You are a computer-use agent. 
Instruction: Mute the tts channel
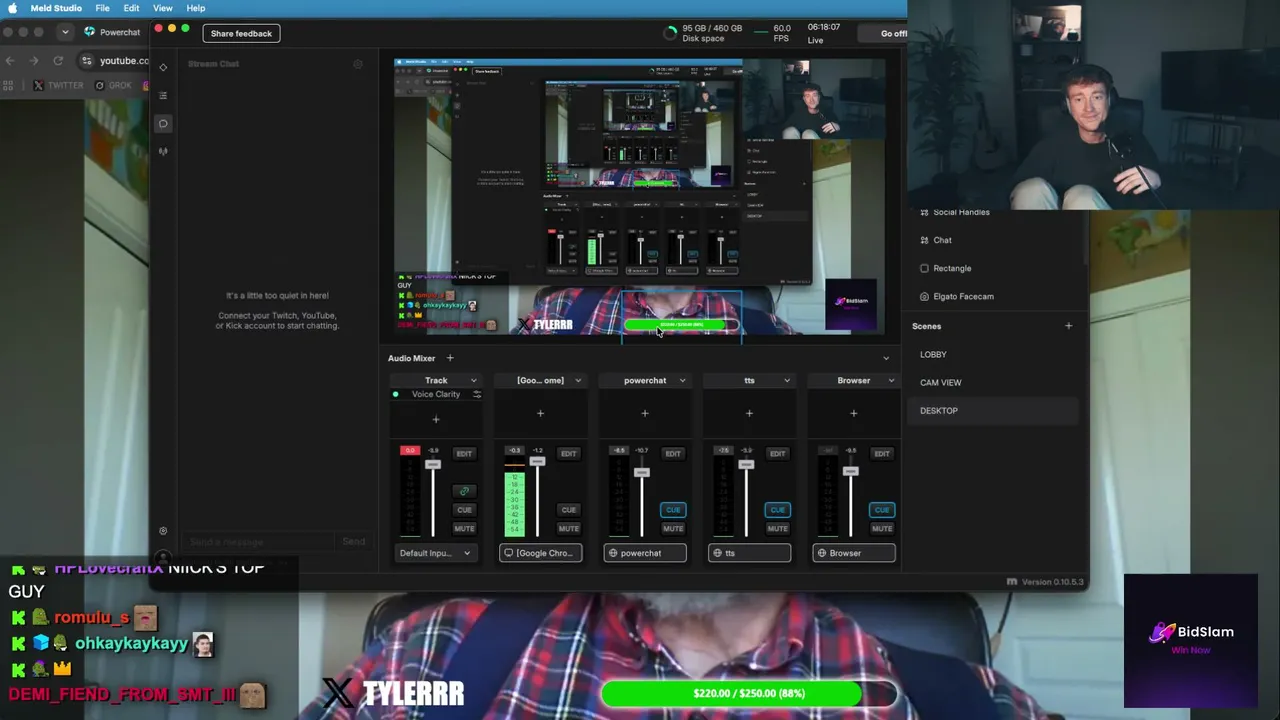coord(777,528)
